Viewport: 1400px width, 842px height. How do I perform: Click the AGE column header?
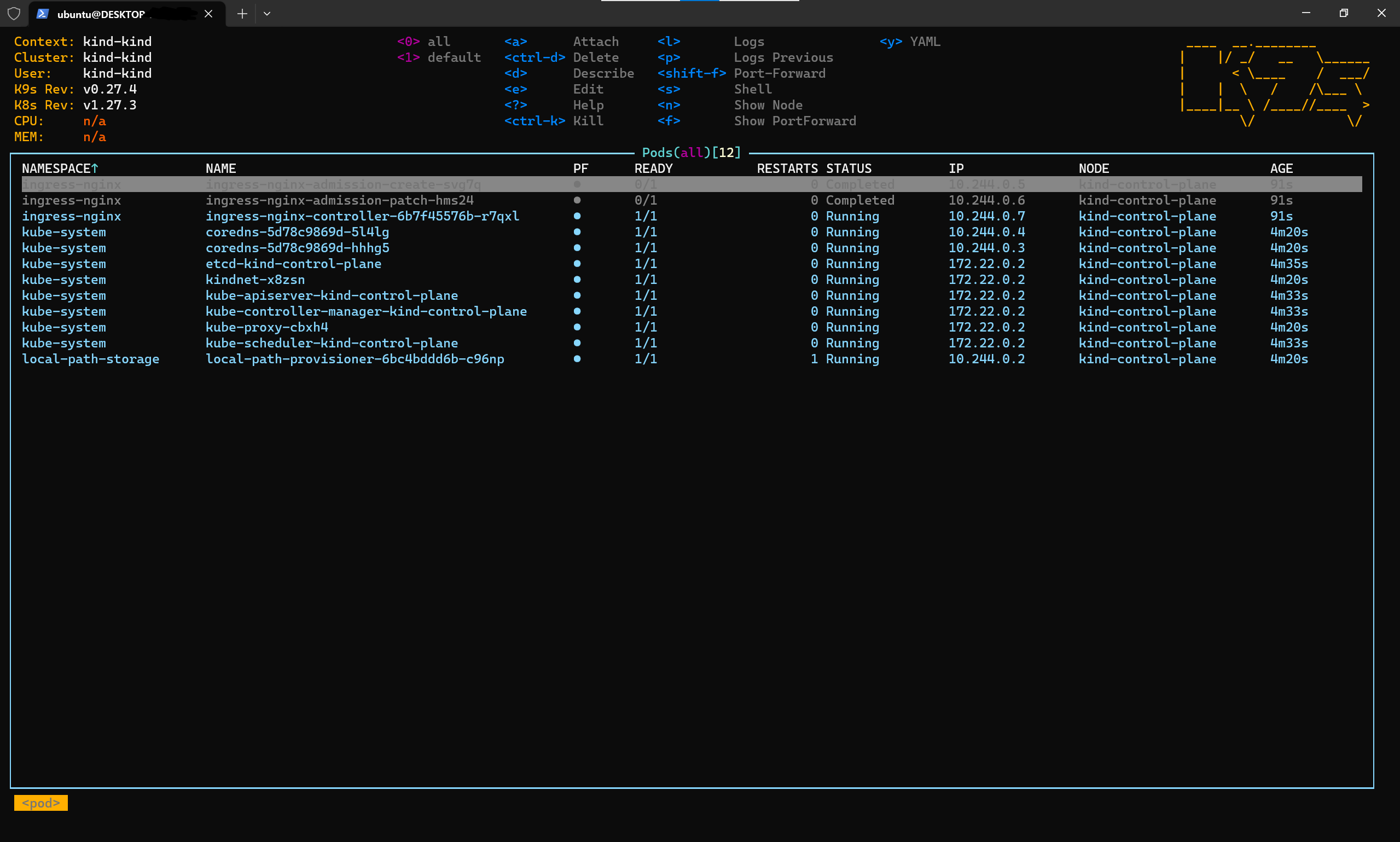click(x=1281, y=169)
